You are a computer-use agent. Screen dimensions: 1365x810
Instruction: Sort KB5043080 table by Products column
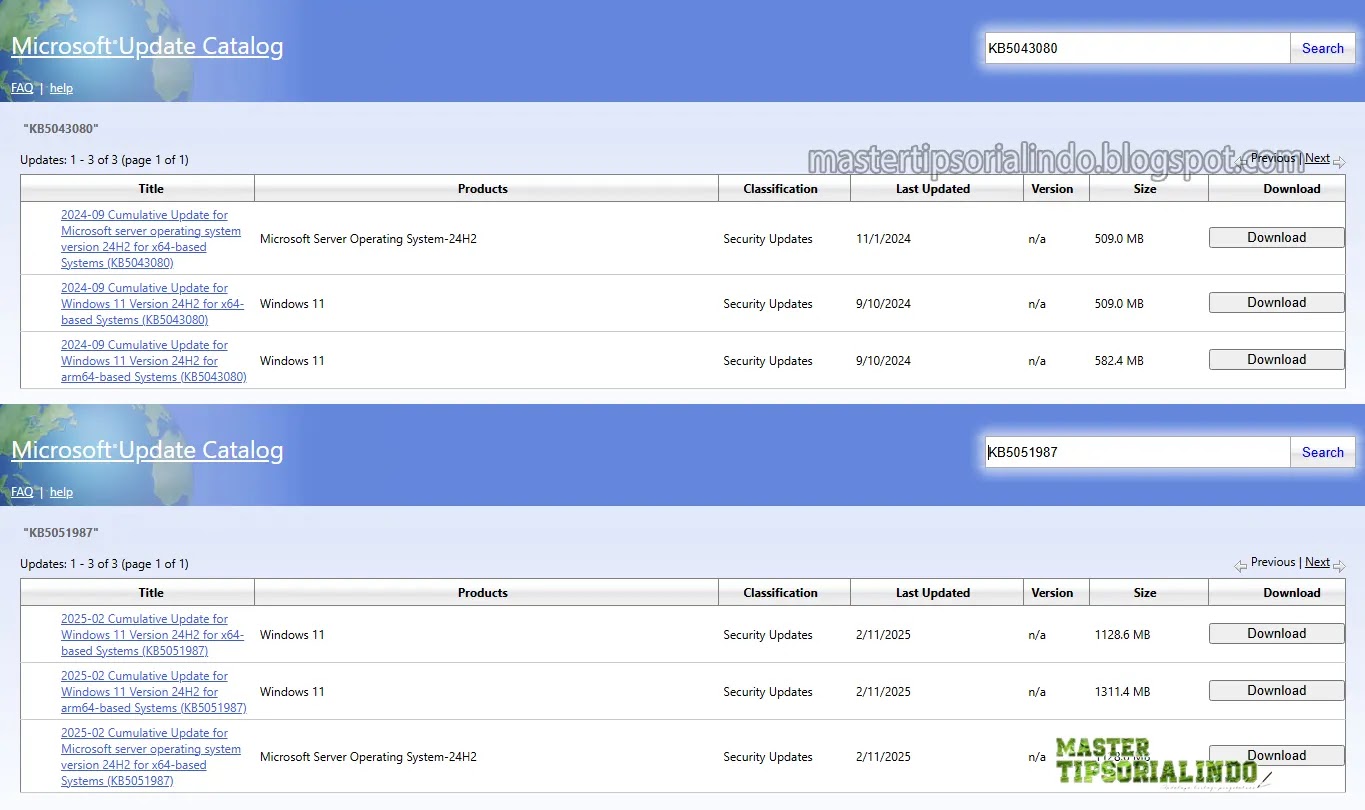click(x=483, y=189)
